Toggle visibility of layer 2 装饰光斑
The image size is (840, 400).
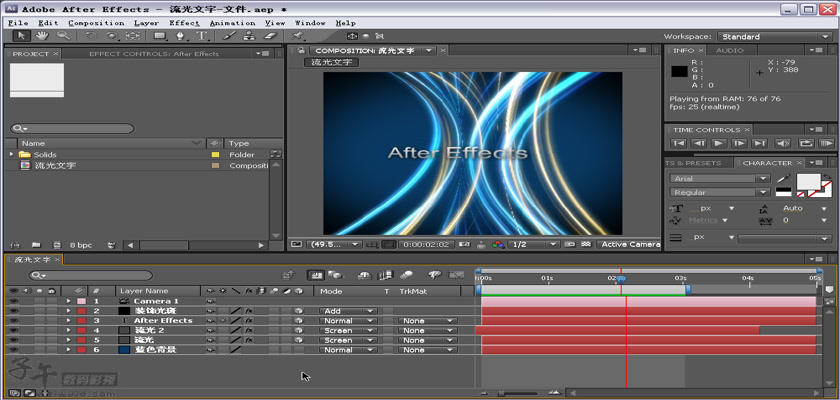[x=14, y=311]
